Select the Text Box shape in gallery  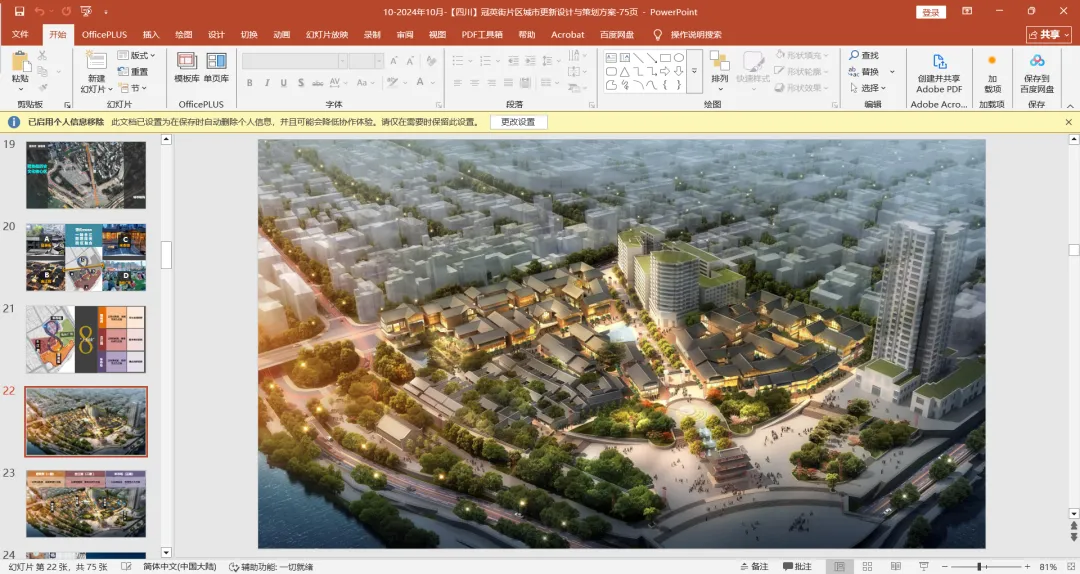click(611, 58)
